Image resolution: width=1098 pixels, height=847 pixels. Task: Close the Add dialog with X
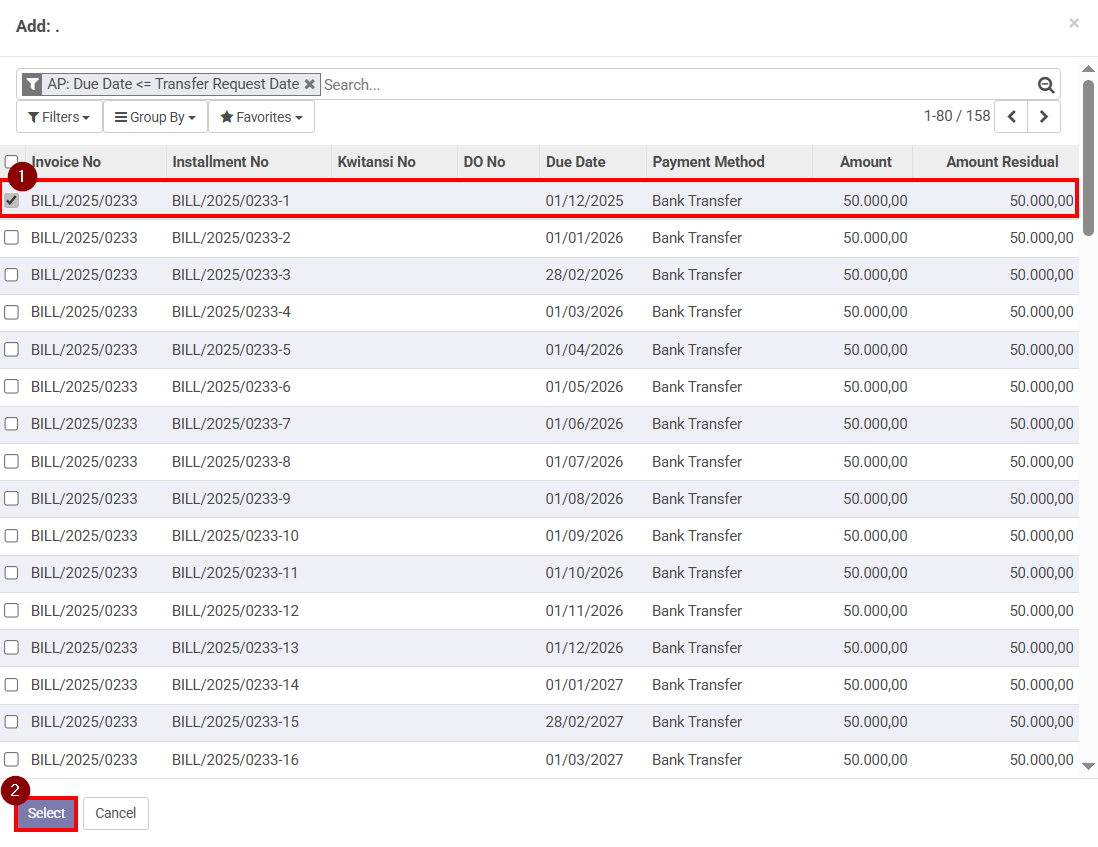click(x=1074, y=23)
